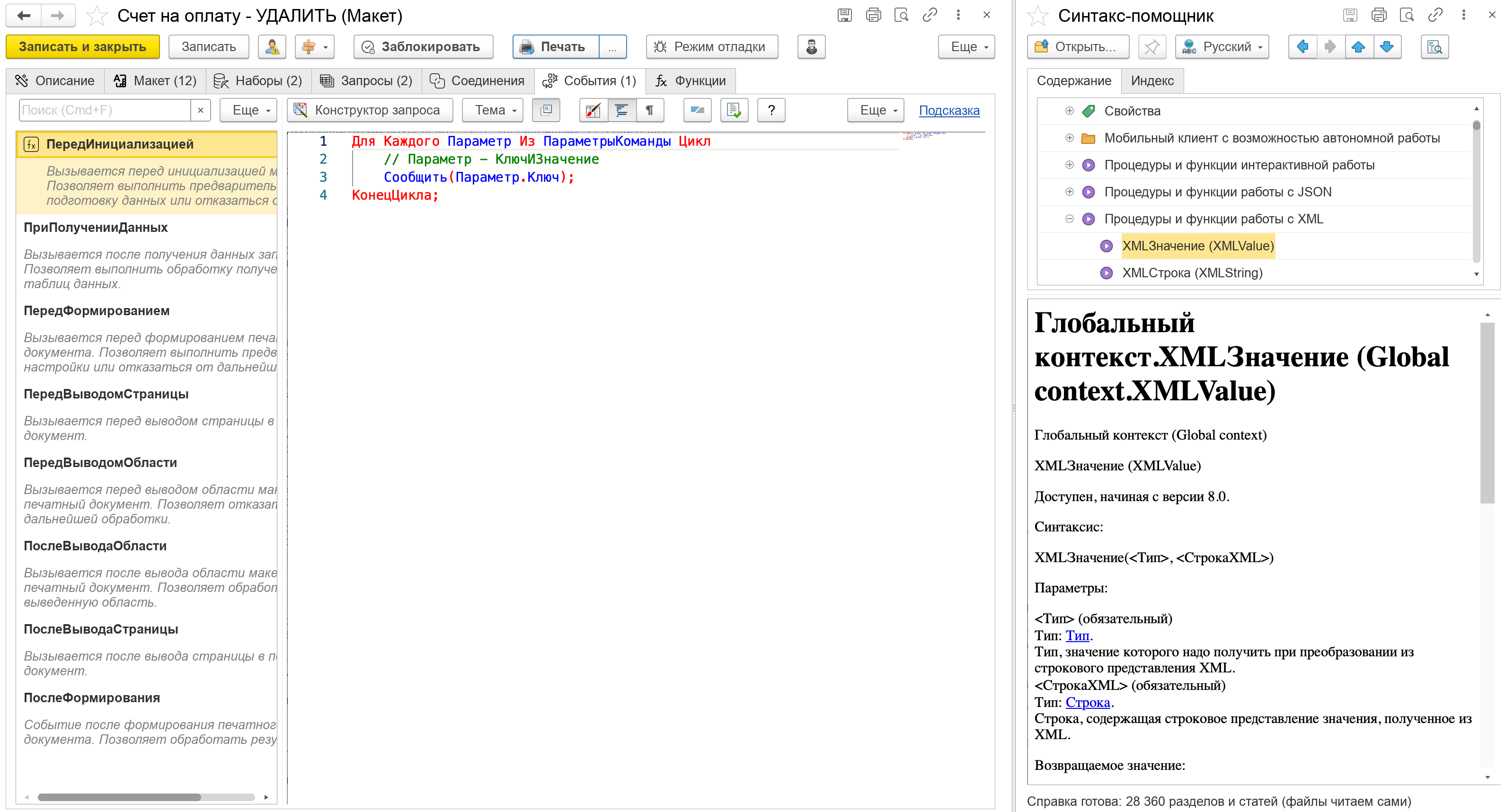1506x812 pixels.
Task: Click the blue left arrow in Синтакс-помощник
Action: tap(1302, 47)
